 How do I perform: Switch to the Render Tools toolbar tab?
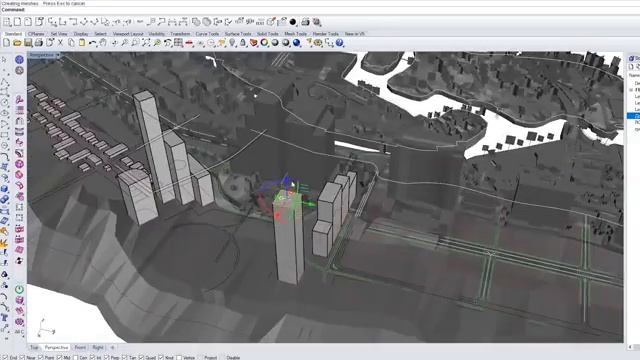[x=326, y=34]
